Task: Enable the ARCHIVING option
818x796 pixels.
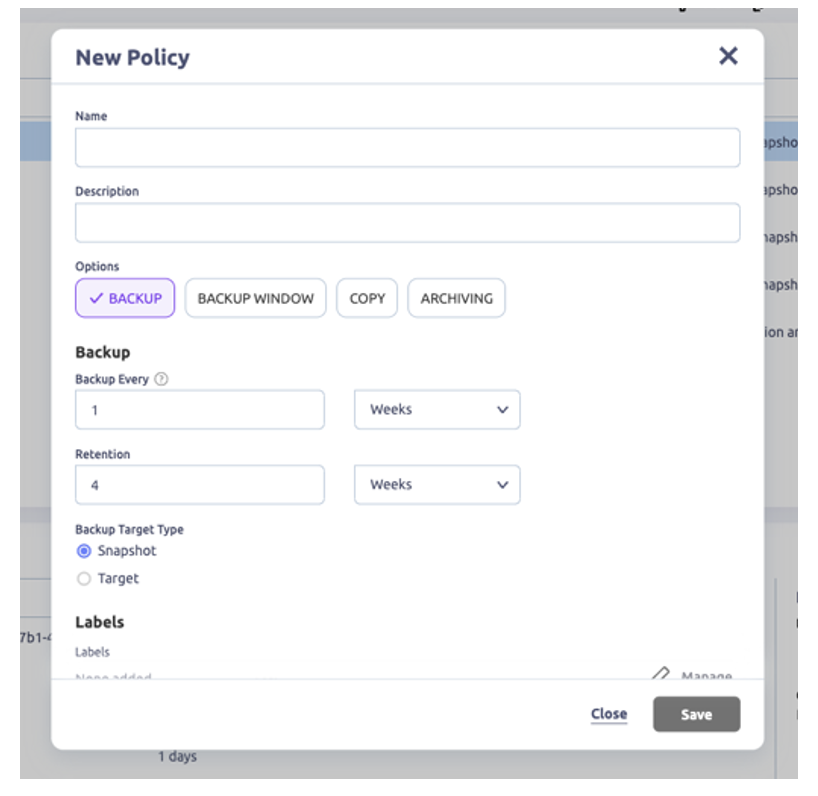Action: [x=456, y=298]
